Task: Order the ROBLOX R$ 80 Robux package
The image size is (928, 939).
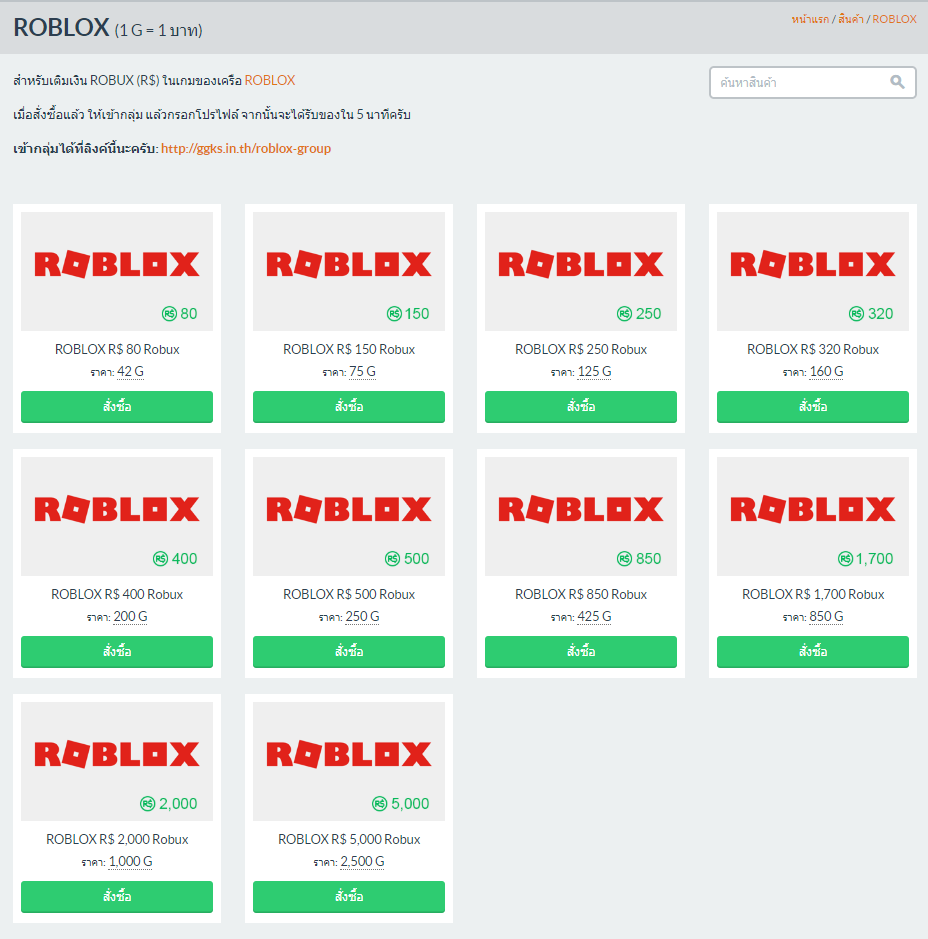Action: coord(117,407)
